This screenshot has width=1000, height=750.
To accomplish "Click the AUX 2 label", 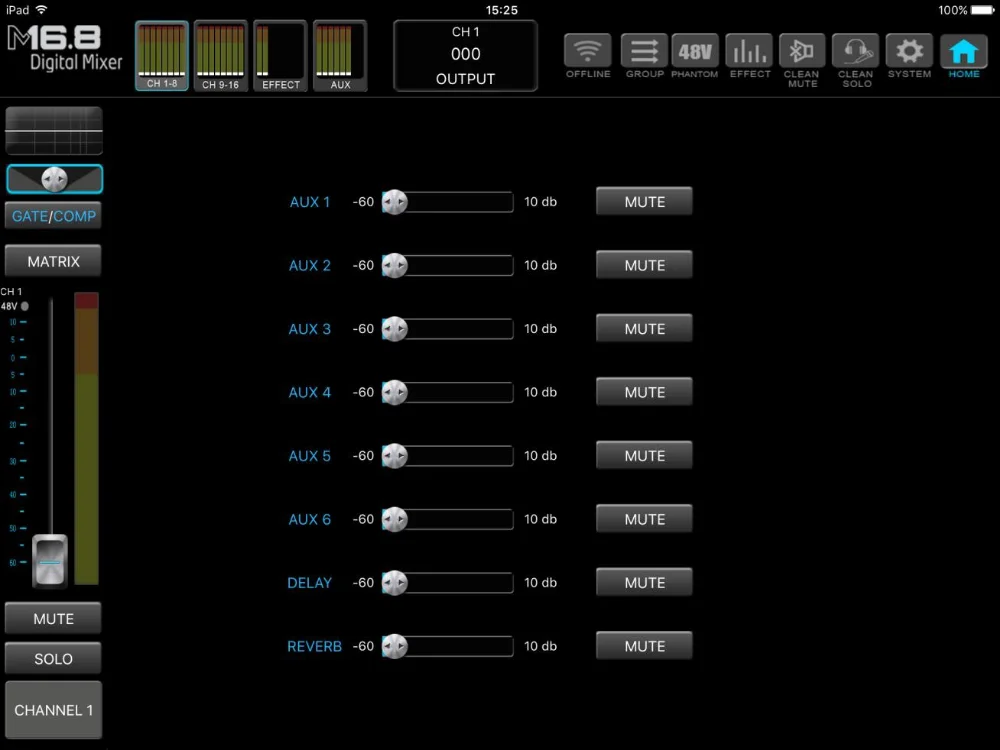I will click(x=310, y=265).
